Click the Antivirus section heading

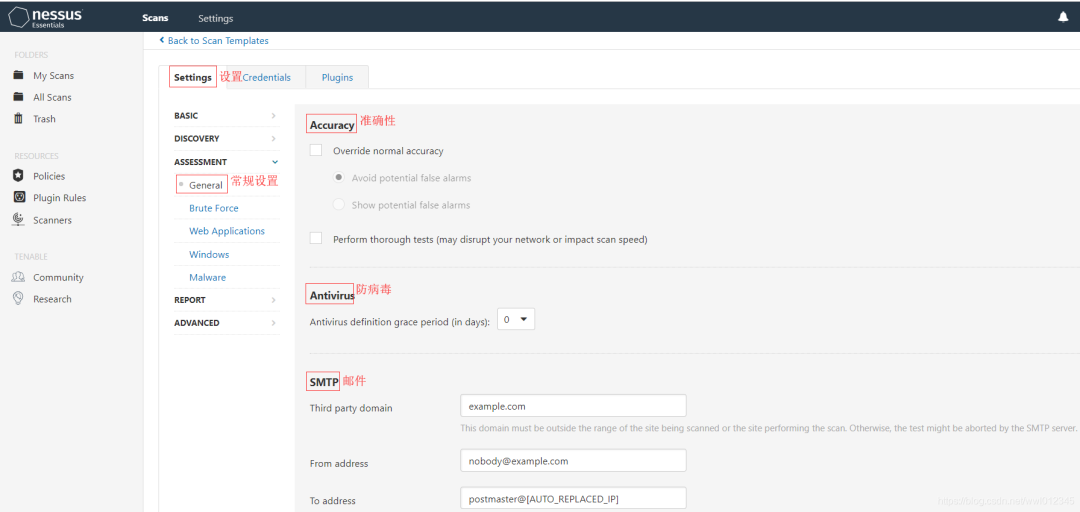[332, 295]
